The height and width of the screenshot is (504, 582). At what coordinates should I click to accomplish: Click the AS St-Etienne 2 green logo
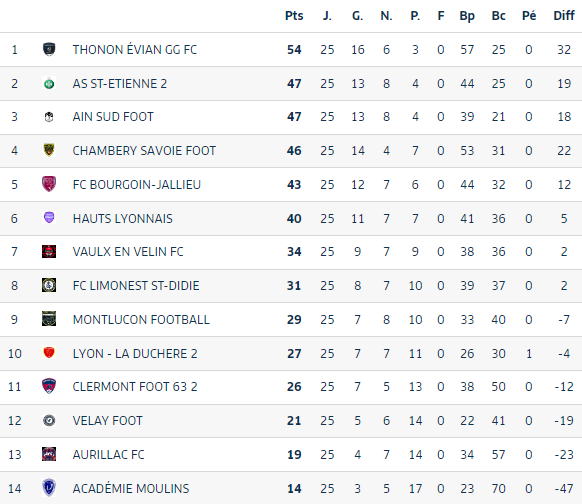click(x=49, y=84)
